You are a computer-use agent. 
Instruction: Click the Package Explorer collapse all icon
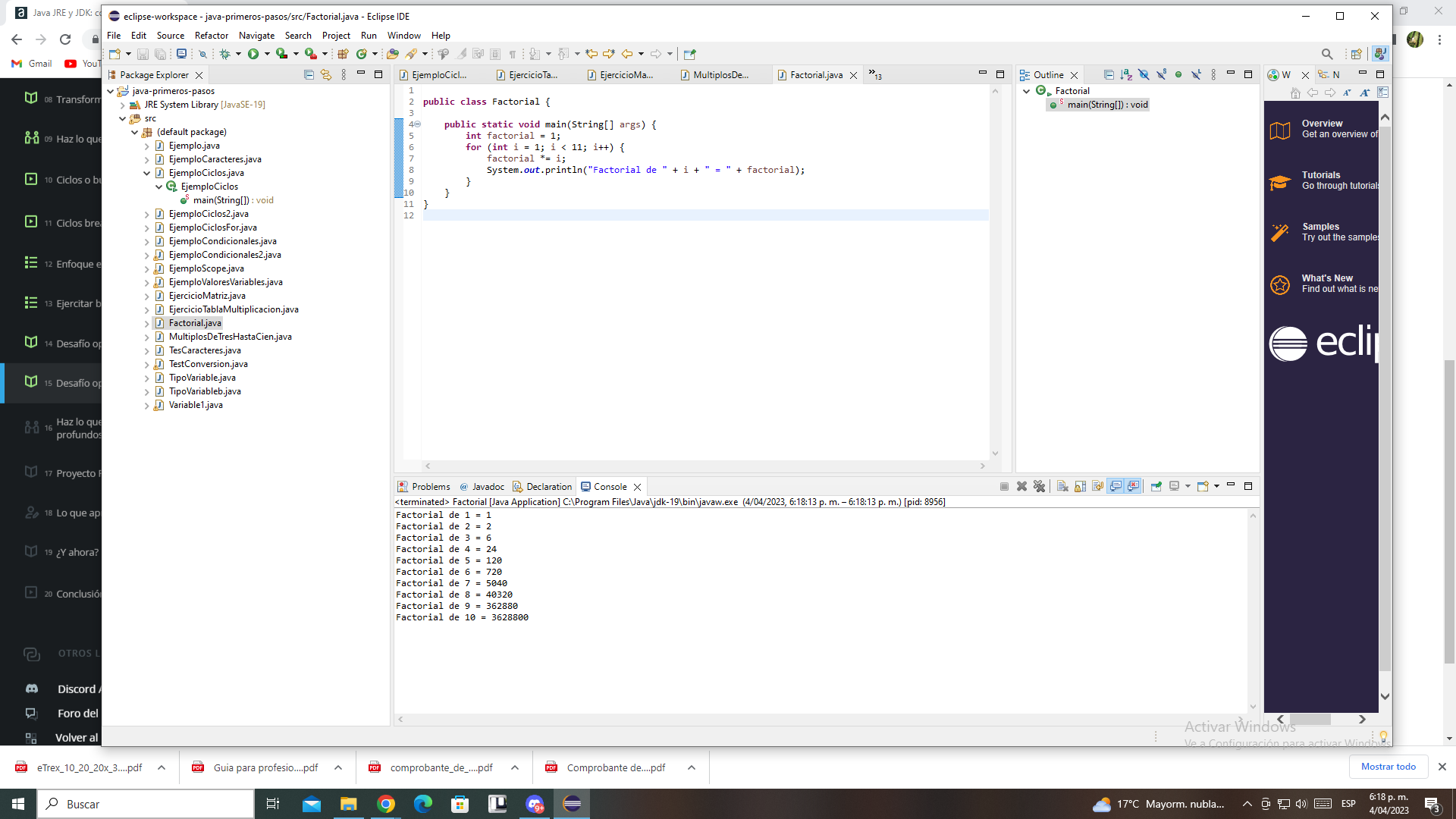click(309, 74)
